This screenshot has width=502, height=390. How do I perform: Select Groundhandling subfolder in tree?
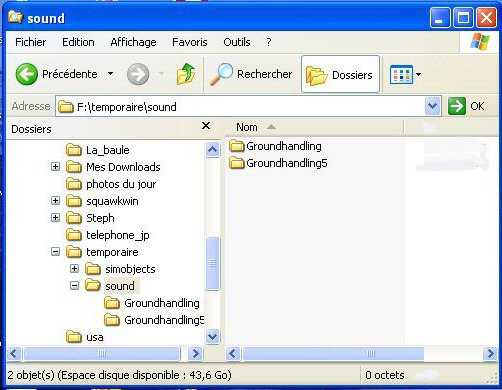coord(152,303)
